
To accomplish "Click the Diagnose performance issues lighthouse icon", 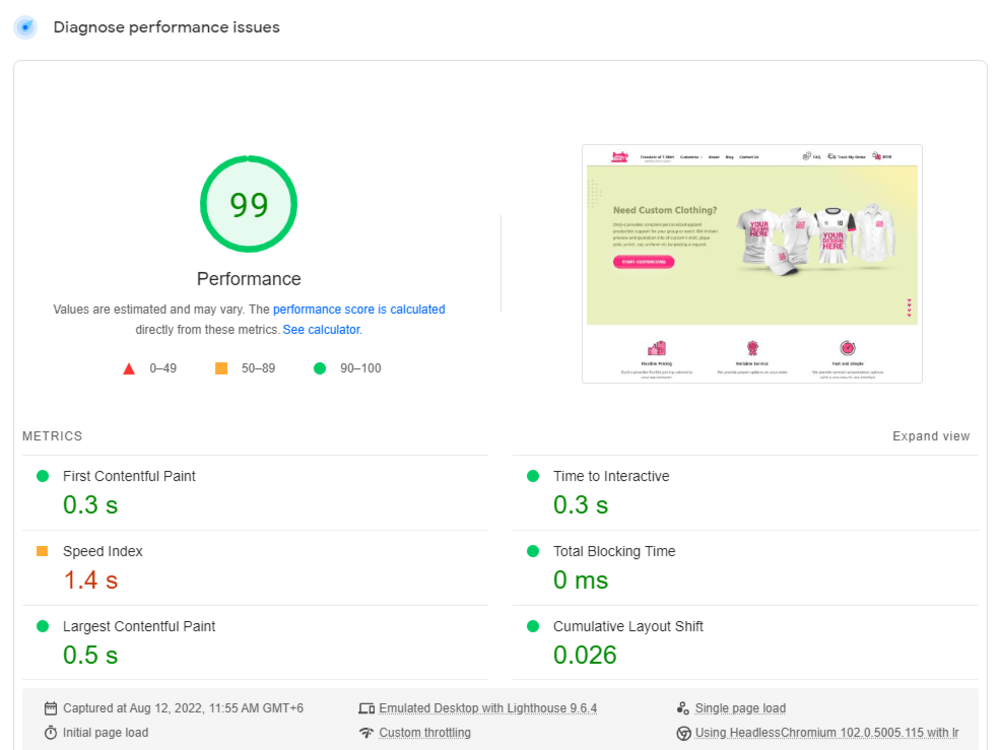I will click(26, 27).
